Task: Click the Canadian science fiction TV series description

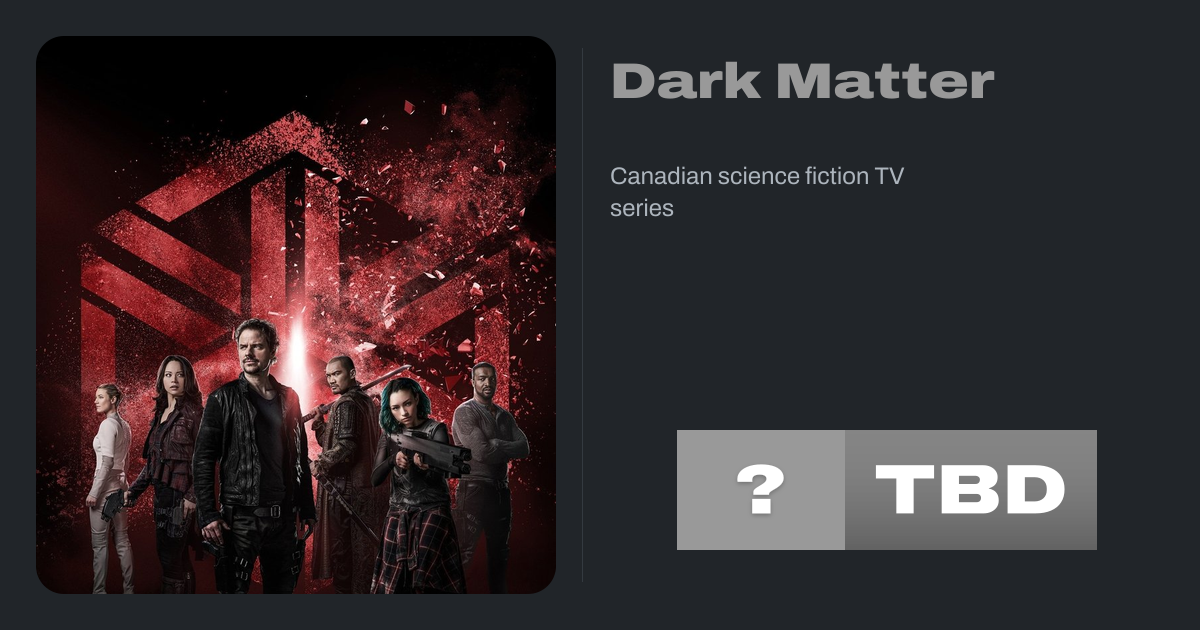Action: pos(757,192)
